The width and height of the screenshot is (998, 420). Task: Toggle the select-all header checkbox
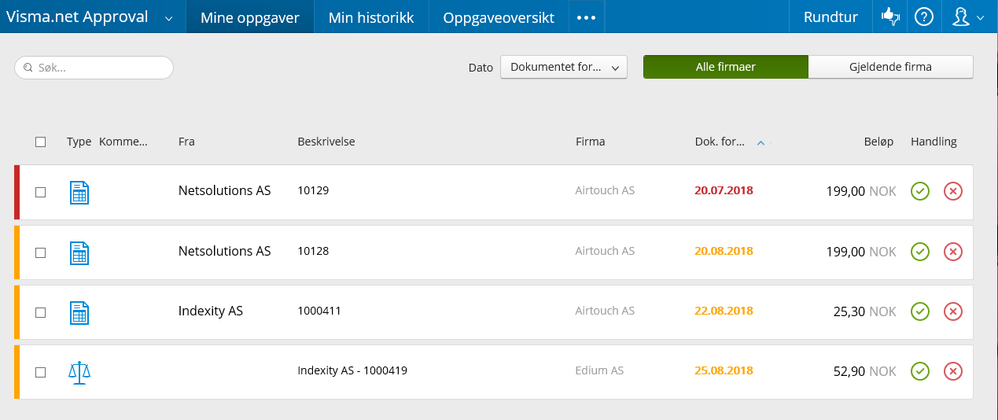click(x=41, y=142)
